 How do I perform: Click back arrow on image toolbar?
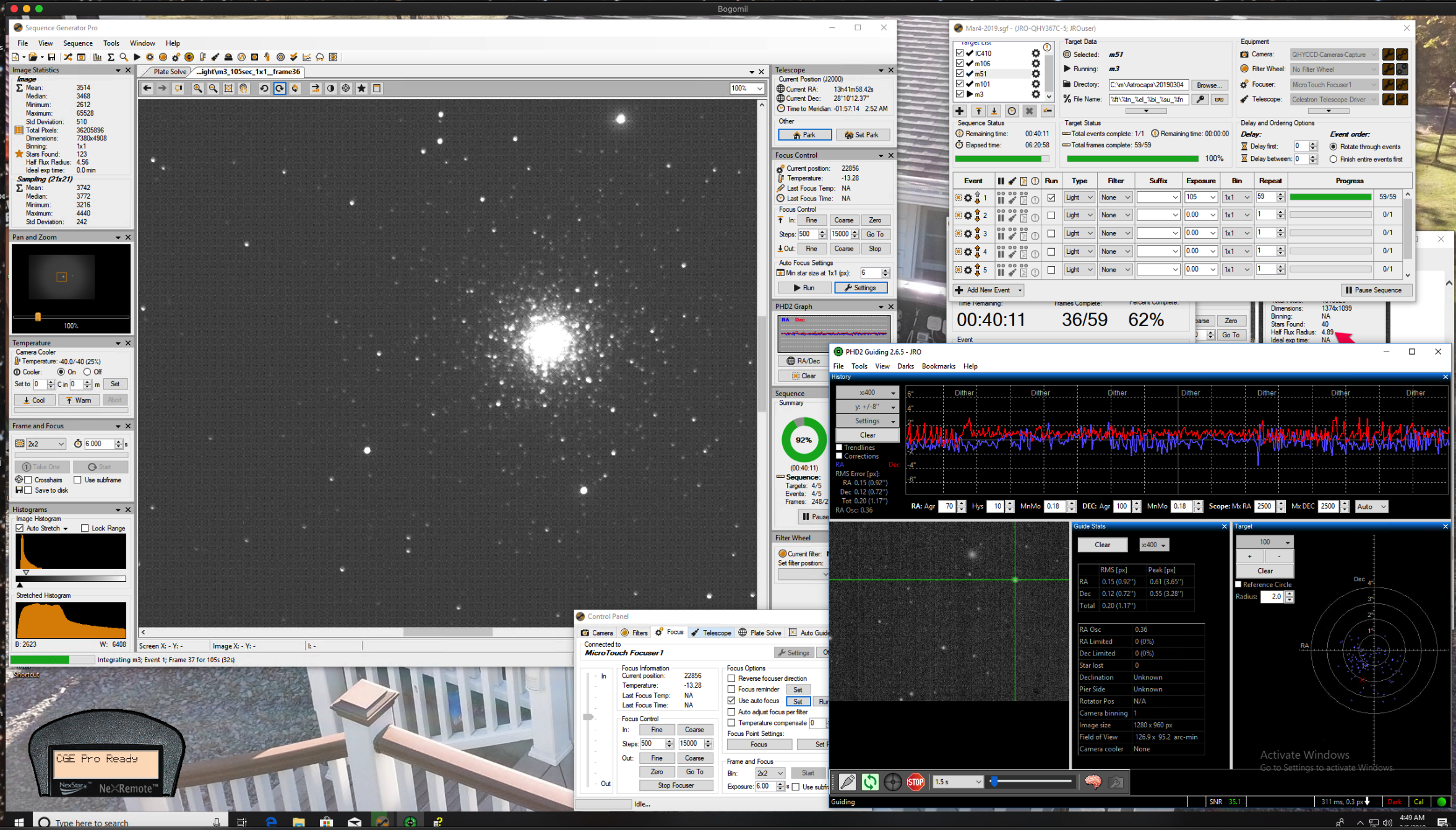(147, 89)
